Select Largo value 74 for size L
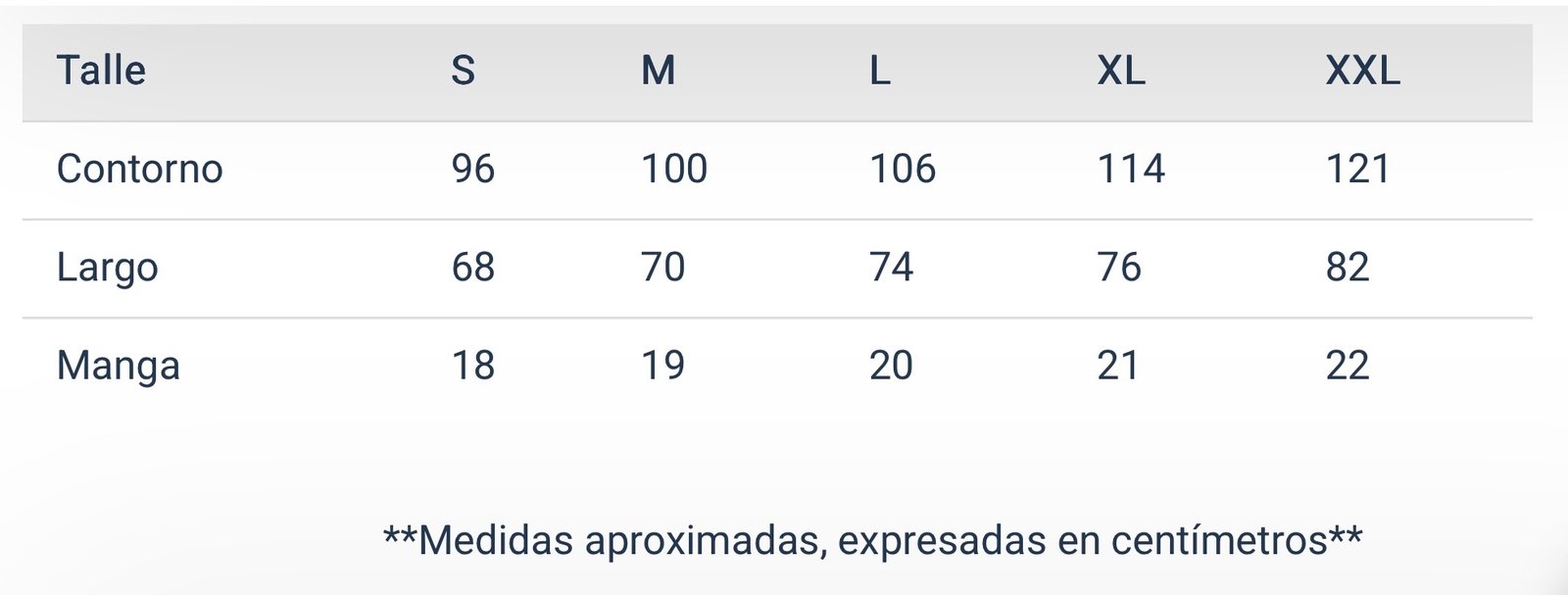This screenshot has height=595, width=1568. pyautogui.click(x=891, y=267)
